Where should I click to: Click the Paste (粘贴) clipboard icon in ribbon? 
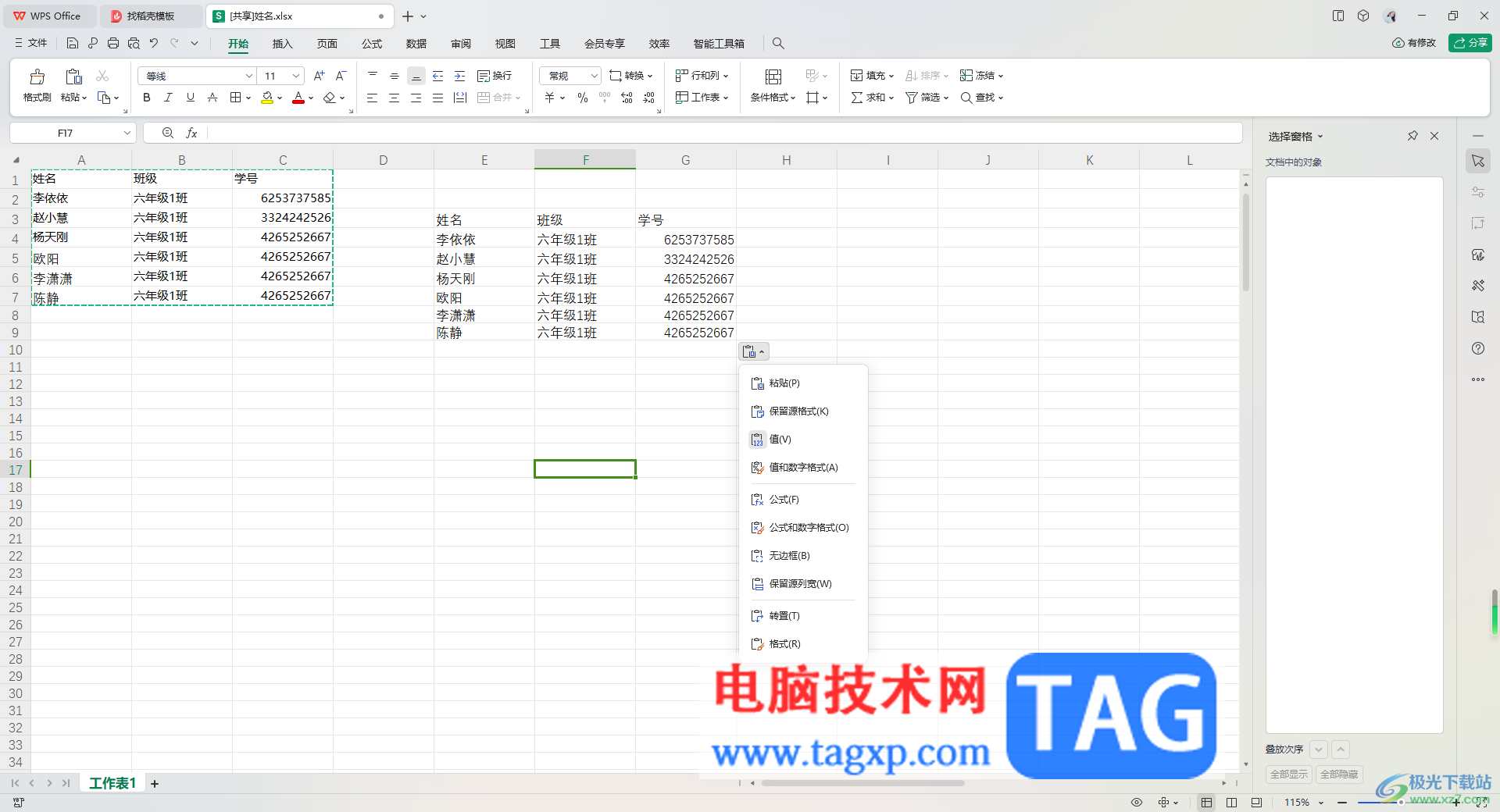(x=74, y=77)
